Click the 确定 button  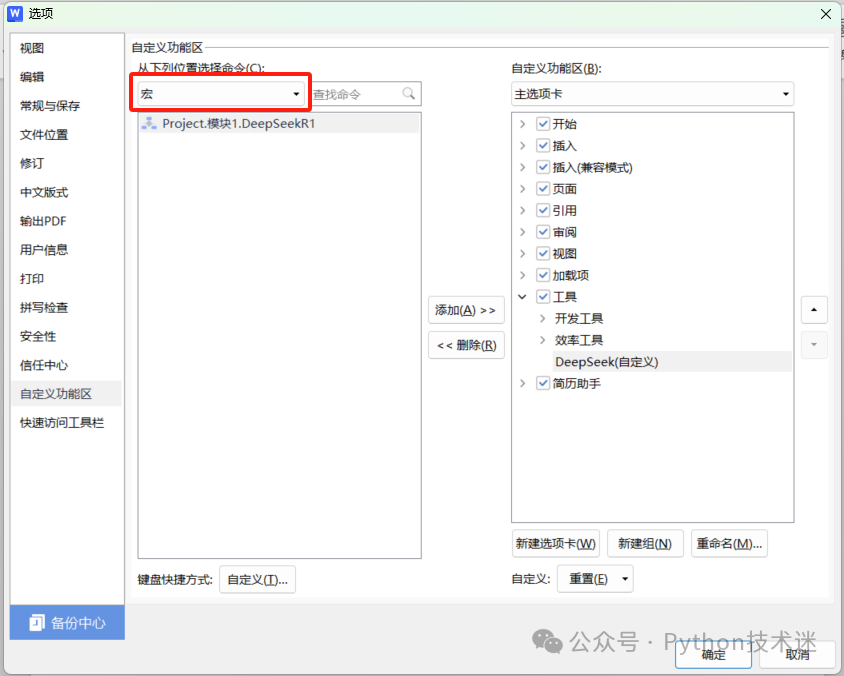pyautogui.click(x=713, y=654)
